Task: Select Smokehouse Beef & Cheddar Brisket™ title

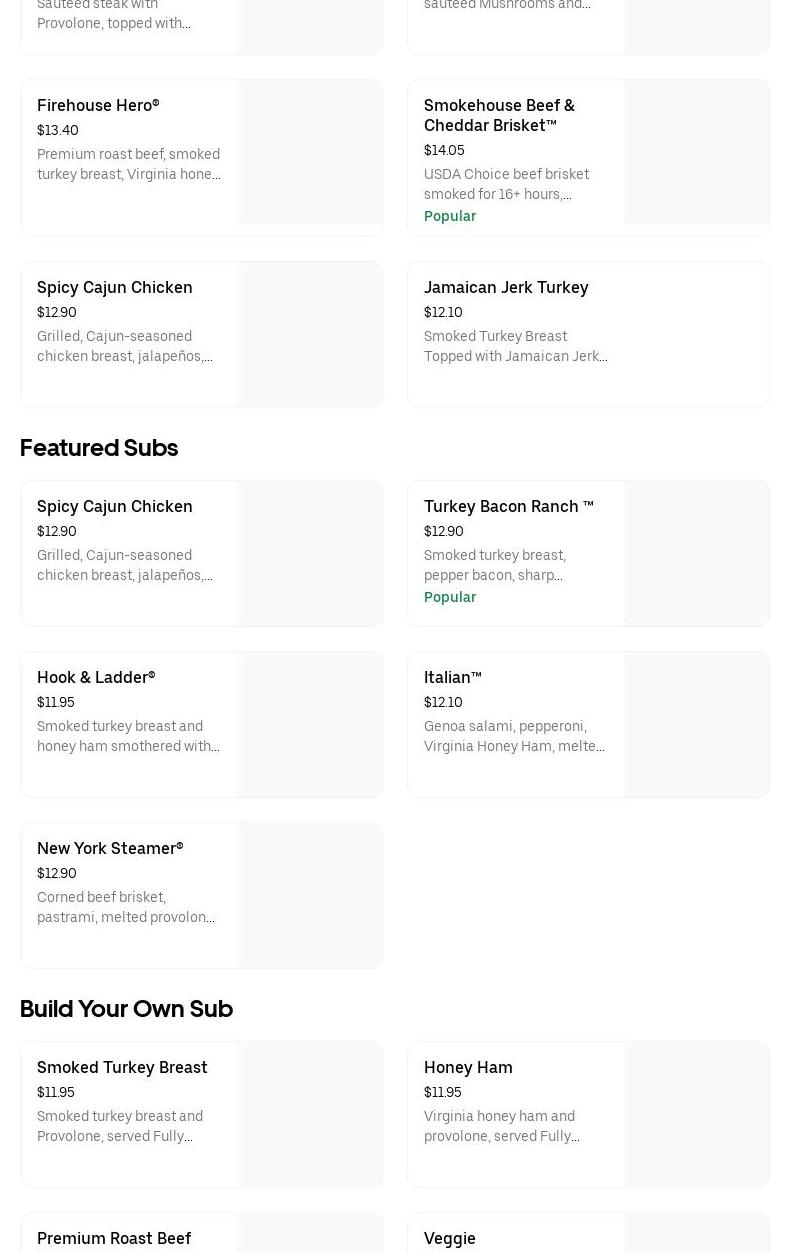Action: (x=499, y=115)
